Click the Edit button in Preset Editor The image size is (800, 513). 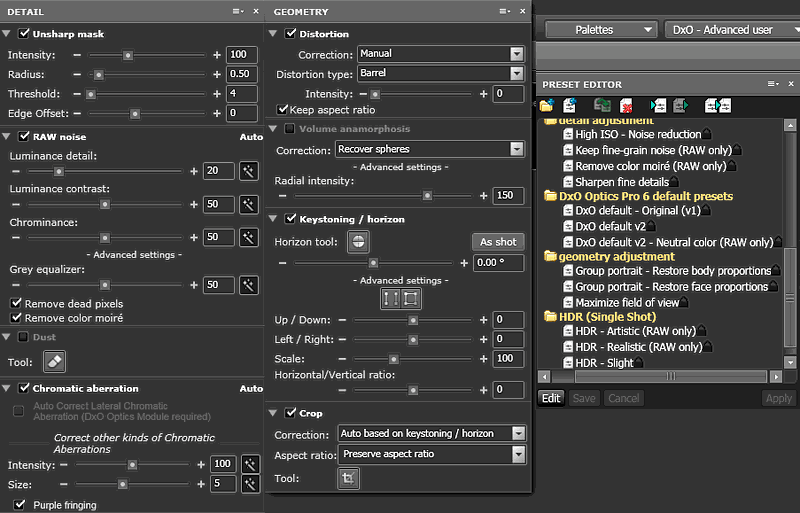pos(551,398)
